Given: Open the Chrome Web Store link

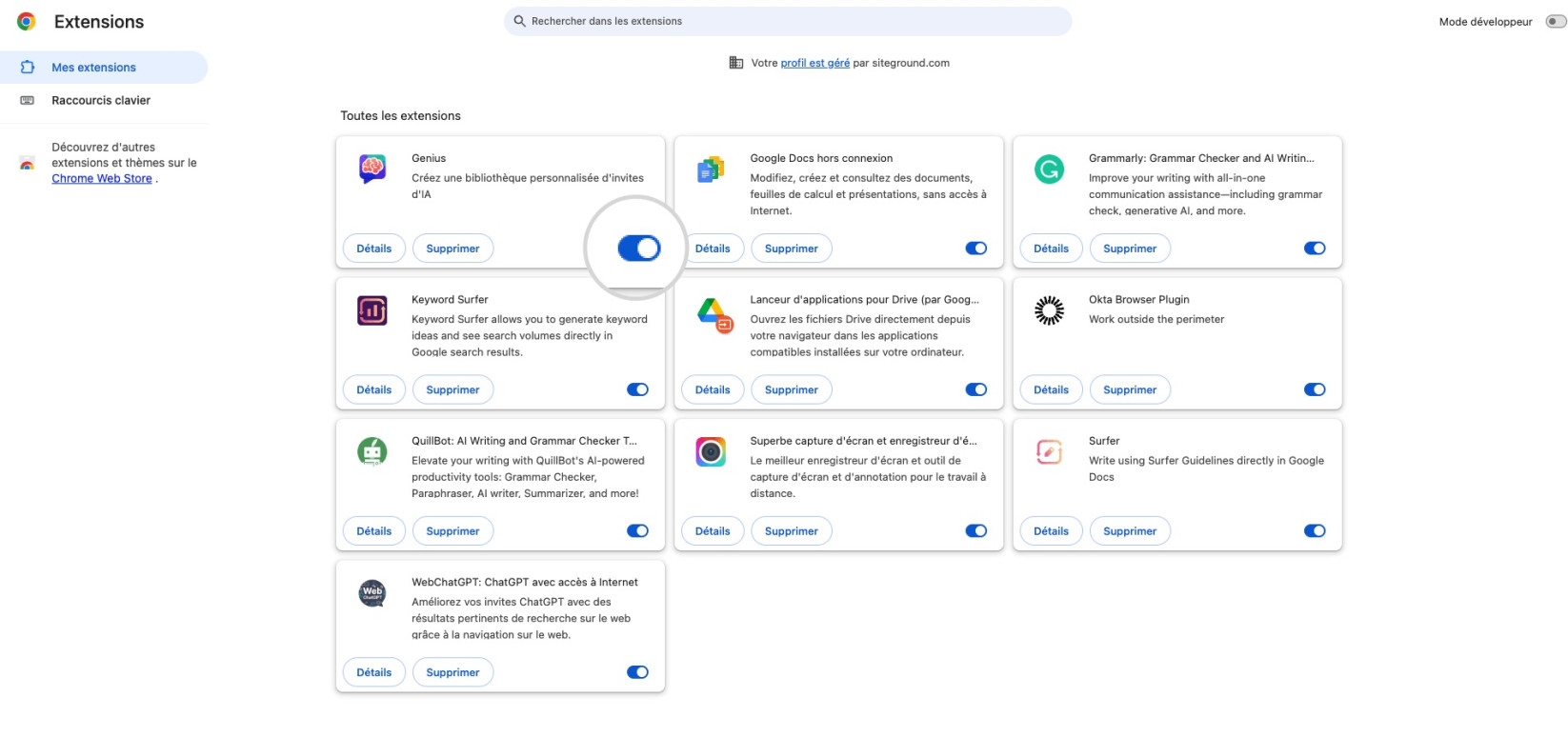Looking at the screenshot, I should tap(102, 179).
